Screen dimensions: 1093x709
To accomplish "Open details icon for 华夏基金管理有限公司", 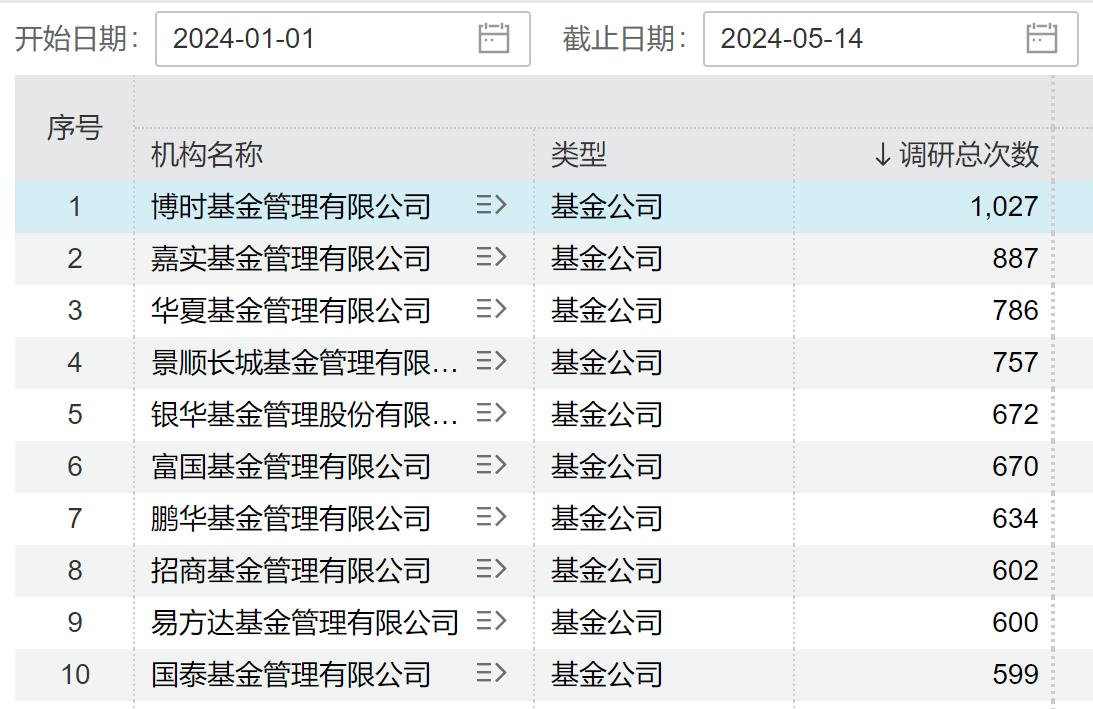I will 491,309.
